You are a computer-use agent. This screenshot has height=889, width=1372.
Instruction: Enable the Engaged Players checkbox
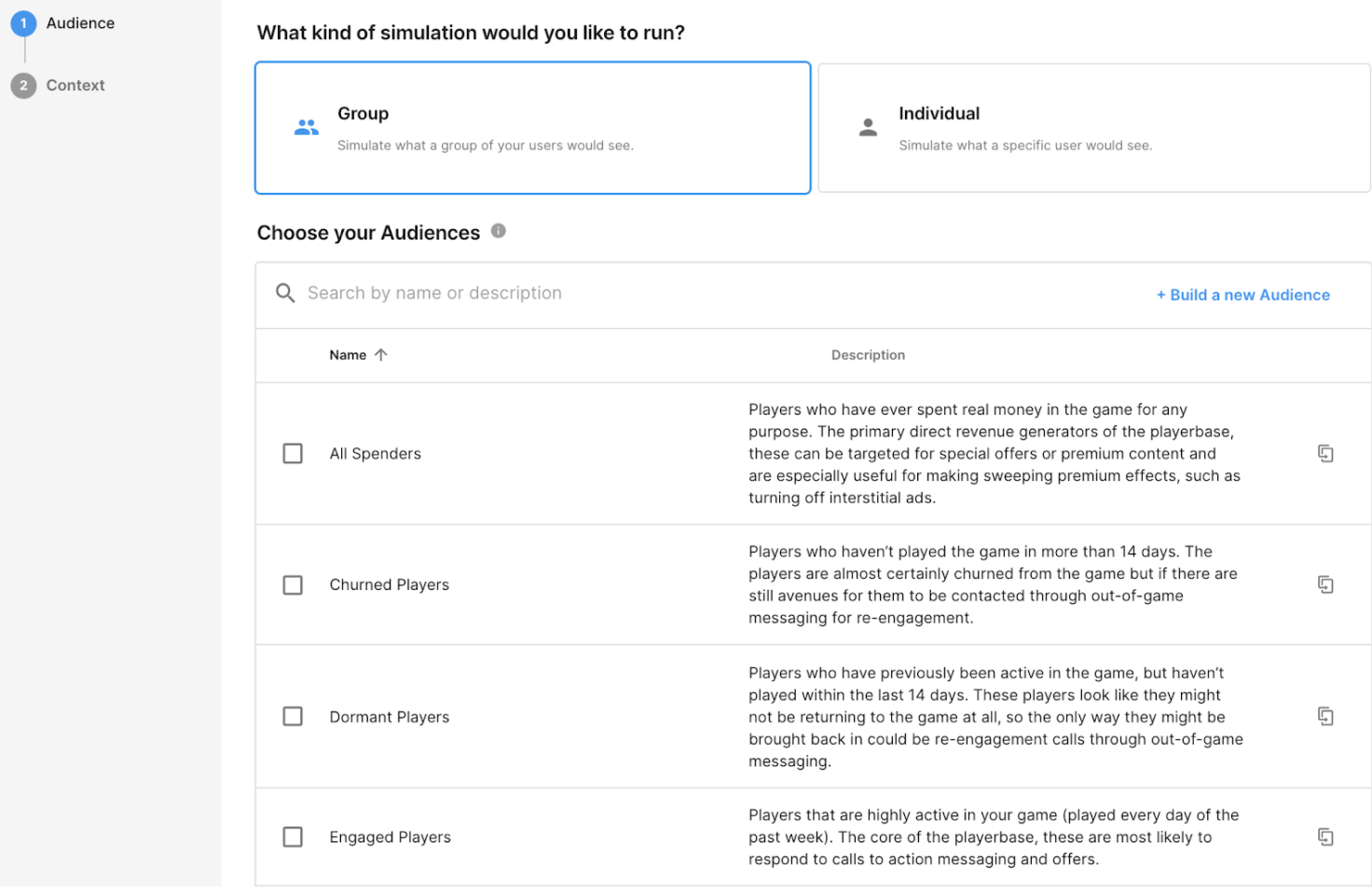(293, 837)
